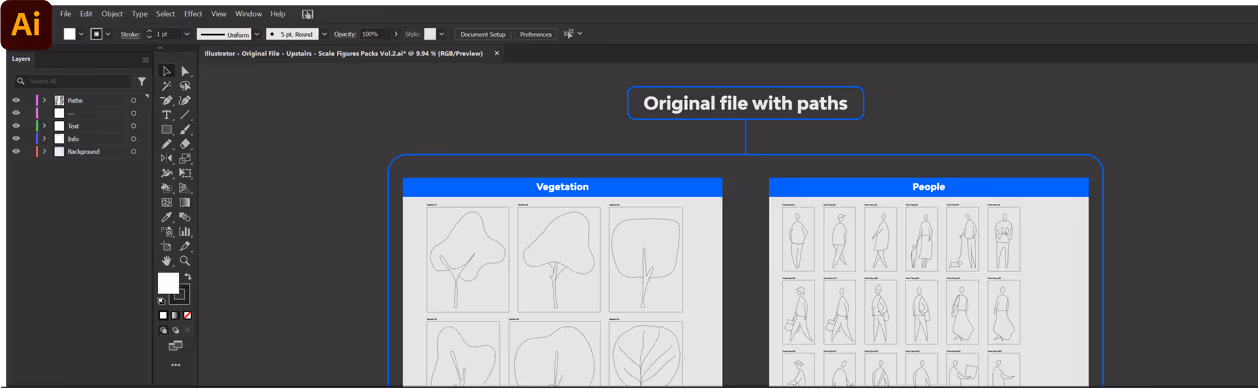Select the Eyedropper tool
This screenshot has height=389, width=1258.
tap(167, 216)
